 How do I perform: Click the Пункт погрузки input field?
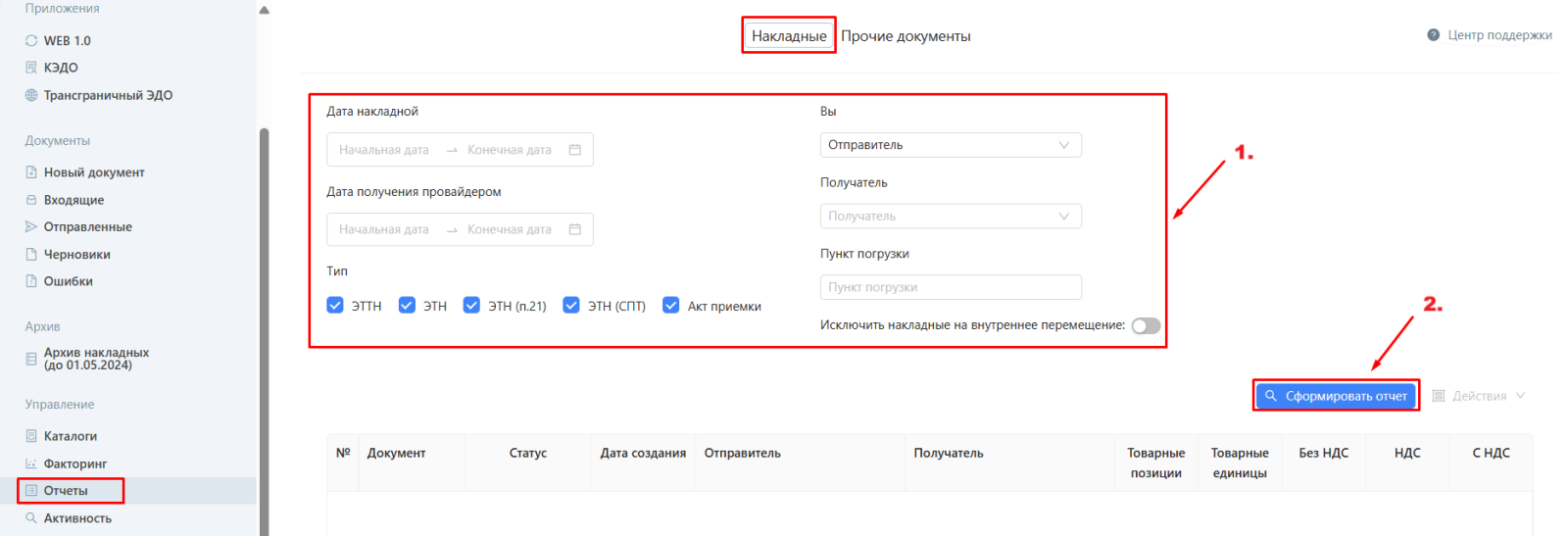950,287
